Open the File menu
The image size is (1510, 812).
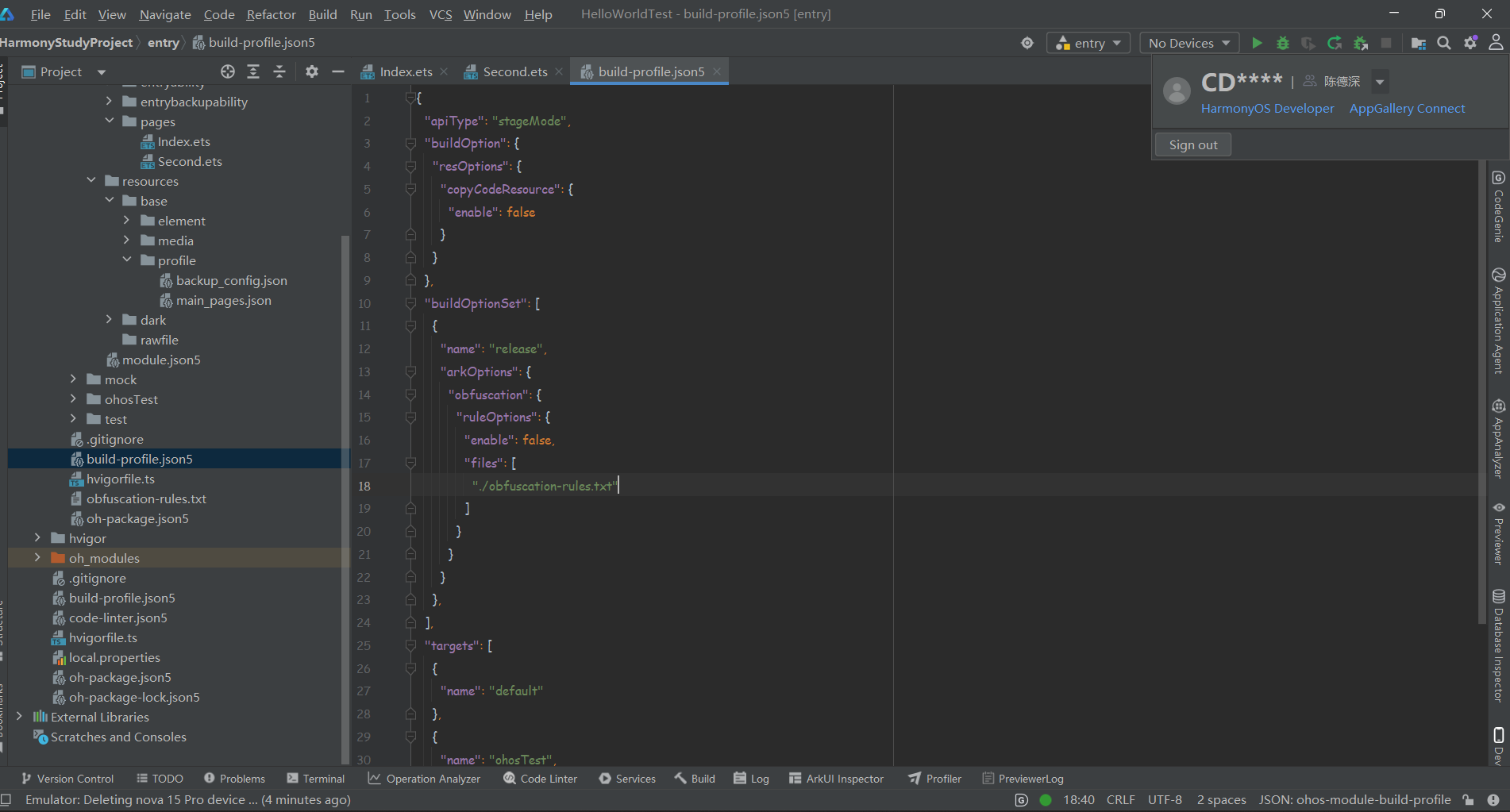40,14
